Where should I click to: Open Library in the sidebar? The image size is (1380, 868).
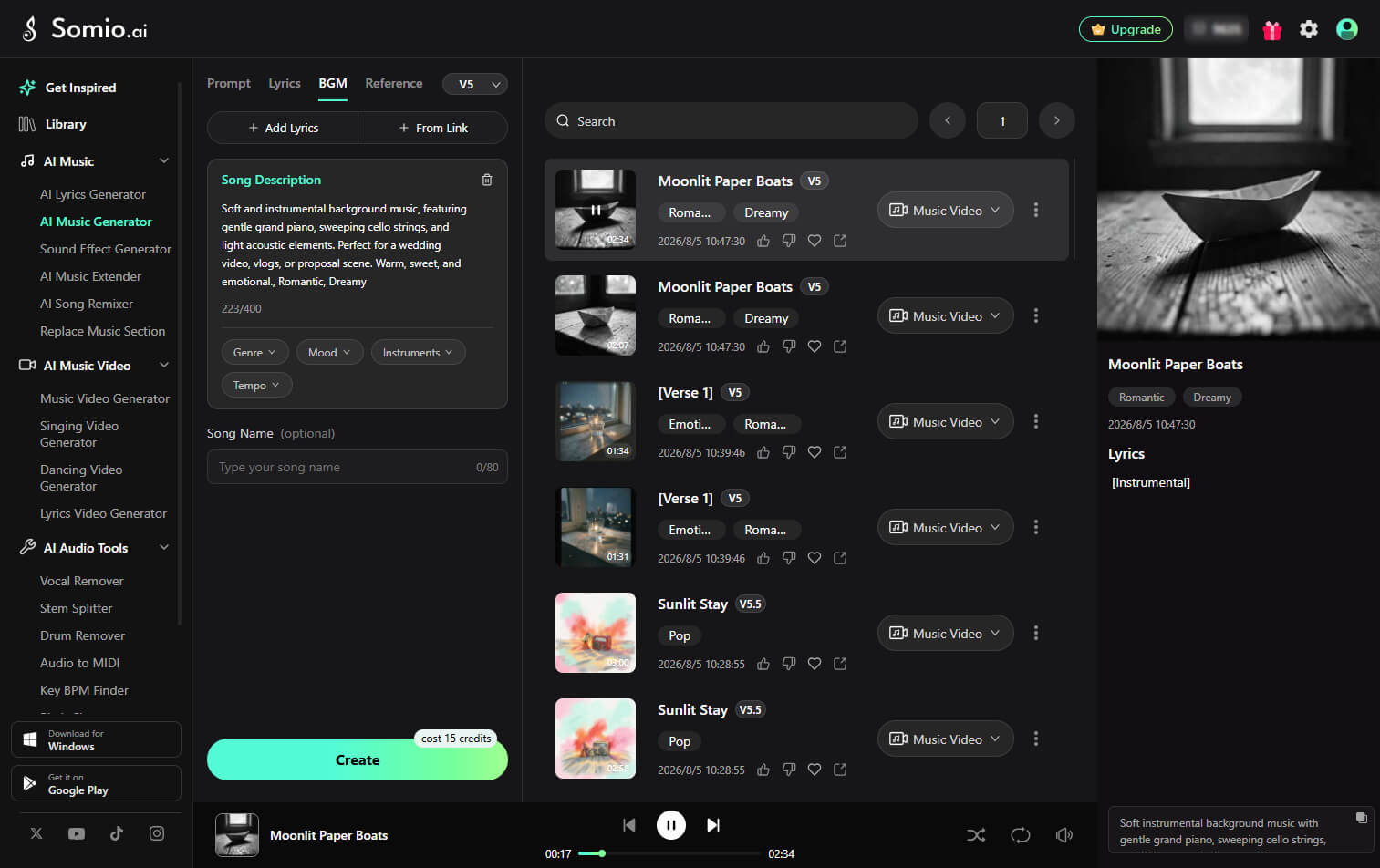point(66,124)
